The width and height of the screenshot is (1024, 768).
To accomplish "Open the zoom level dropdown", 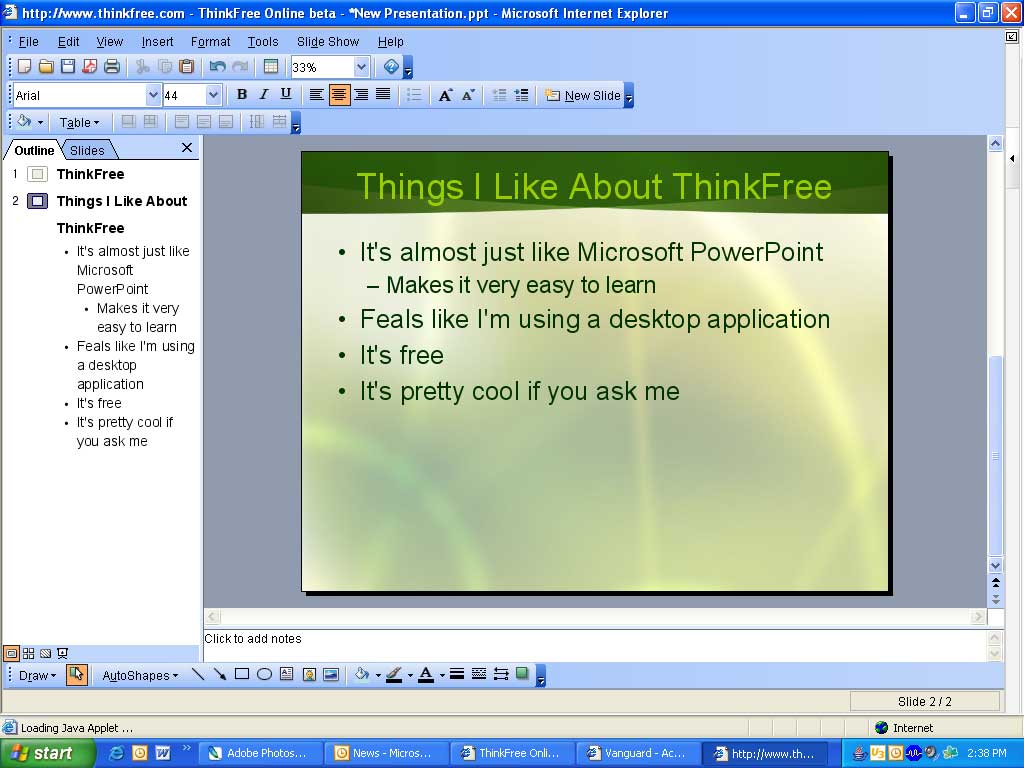I will click(x=361, y=67).
